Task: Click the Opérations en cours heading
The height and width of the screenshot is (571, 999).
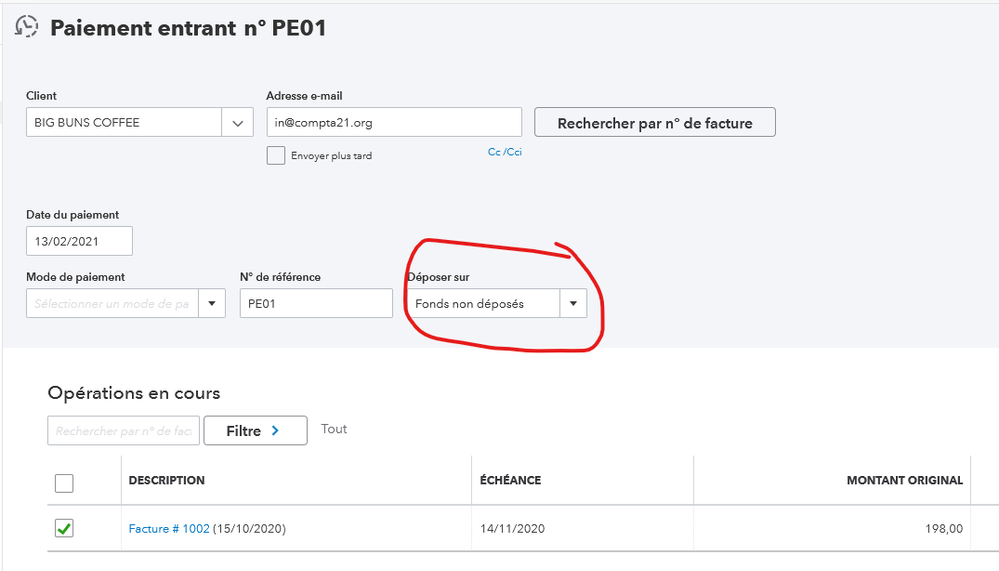Action: pos(134,393)
